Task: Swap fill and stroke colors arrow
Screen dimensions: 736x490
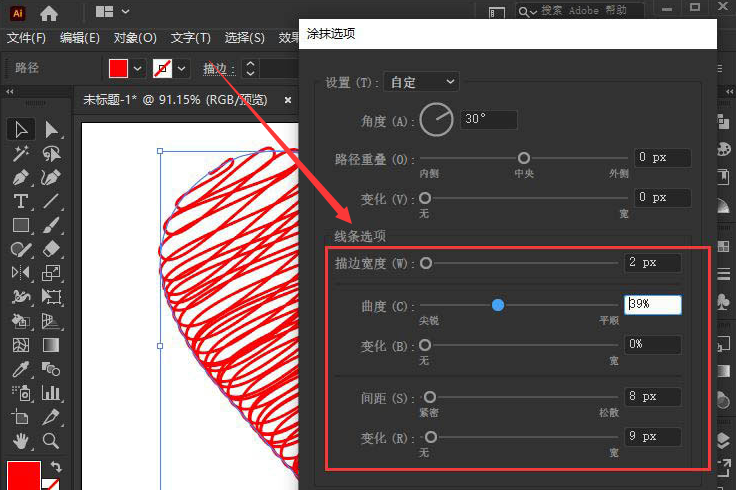Action: [x=56, y=467]
